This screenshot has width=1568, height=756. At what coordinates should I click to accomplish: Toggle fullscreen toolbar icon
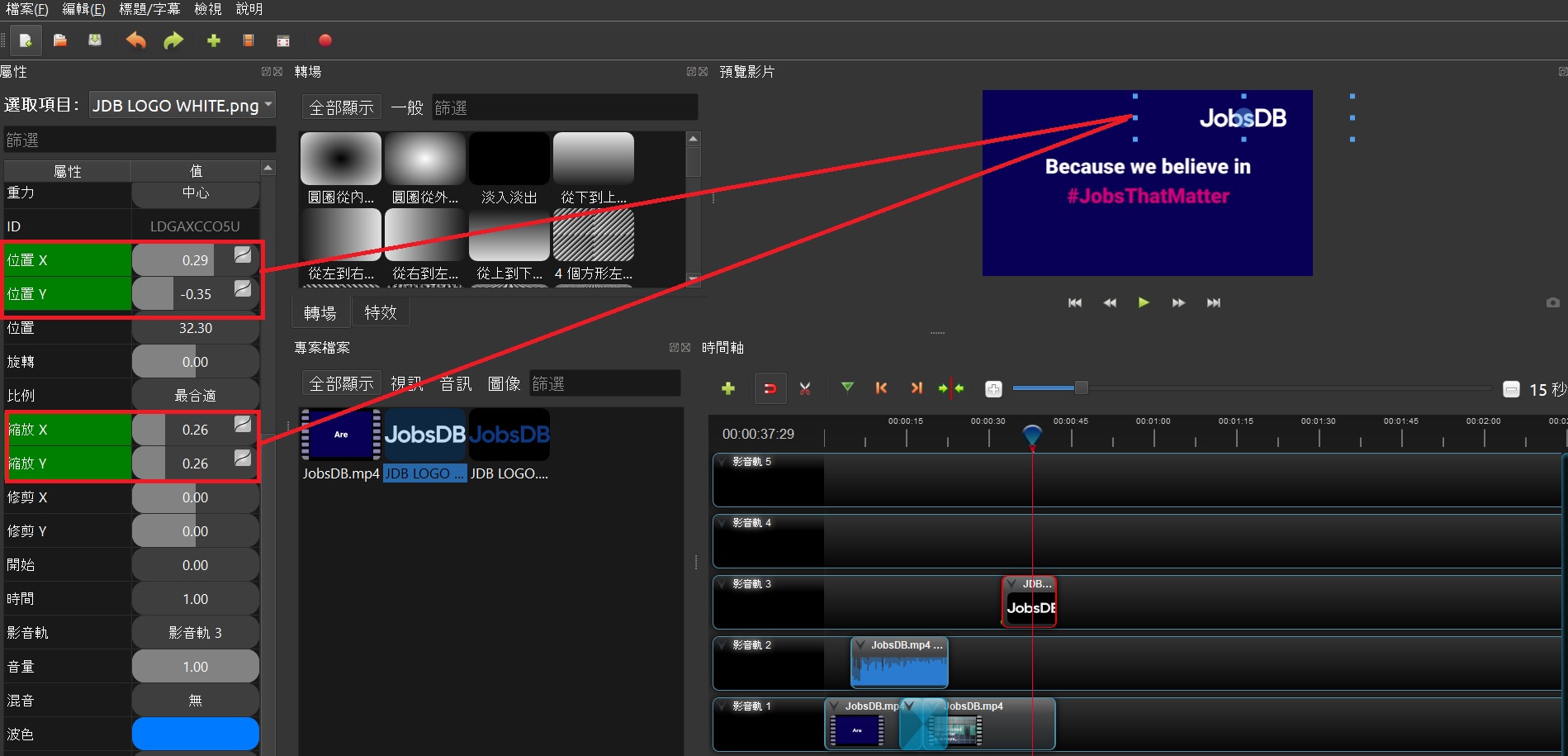tap(283, 40)
